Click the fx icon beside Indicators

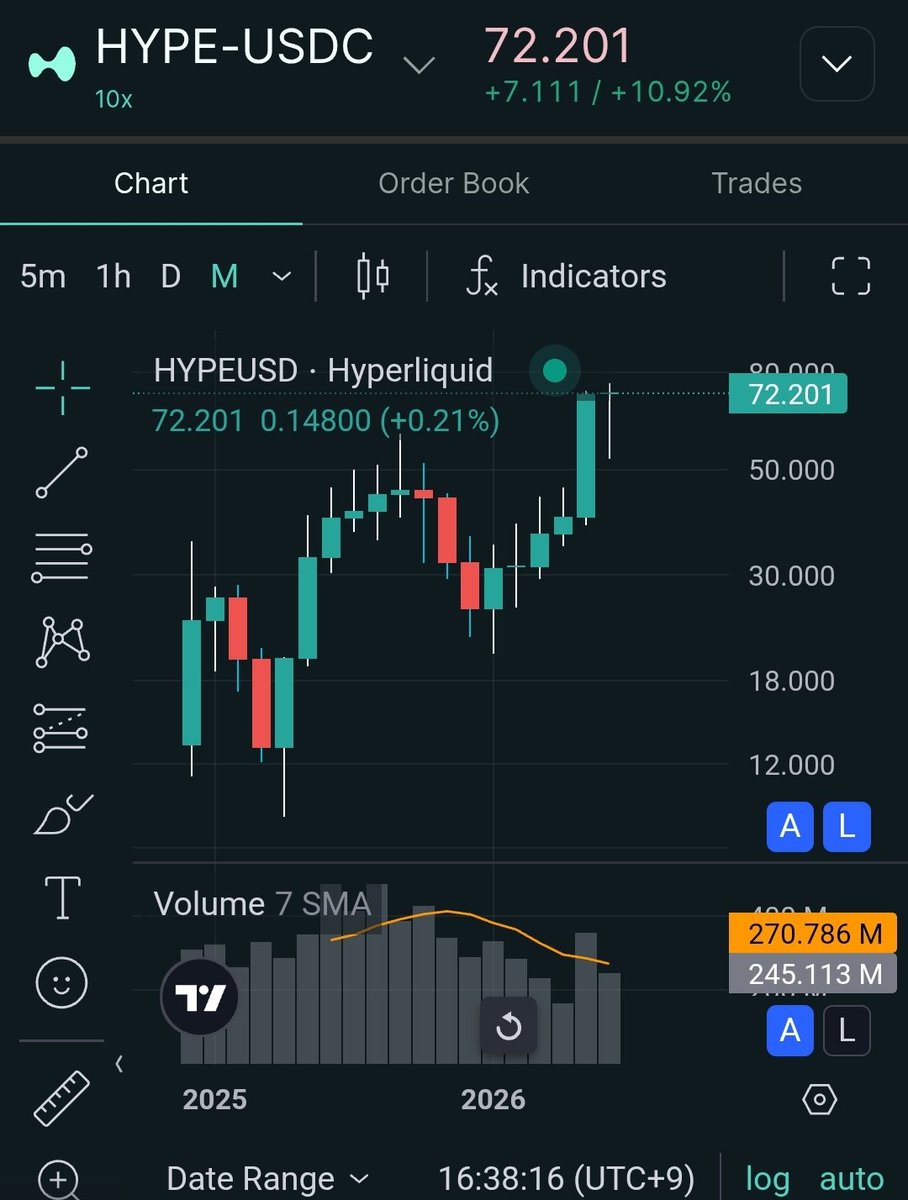(x=483, y=276)
